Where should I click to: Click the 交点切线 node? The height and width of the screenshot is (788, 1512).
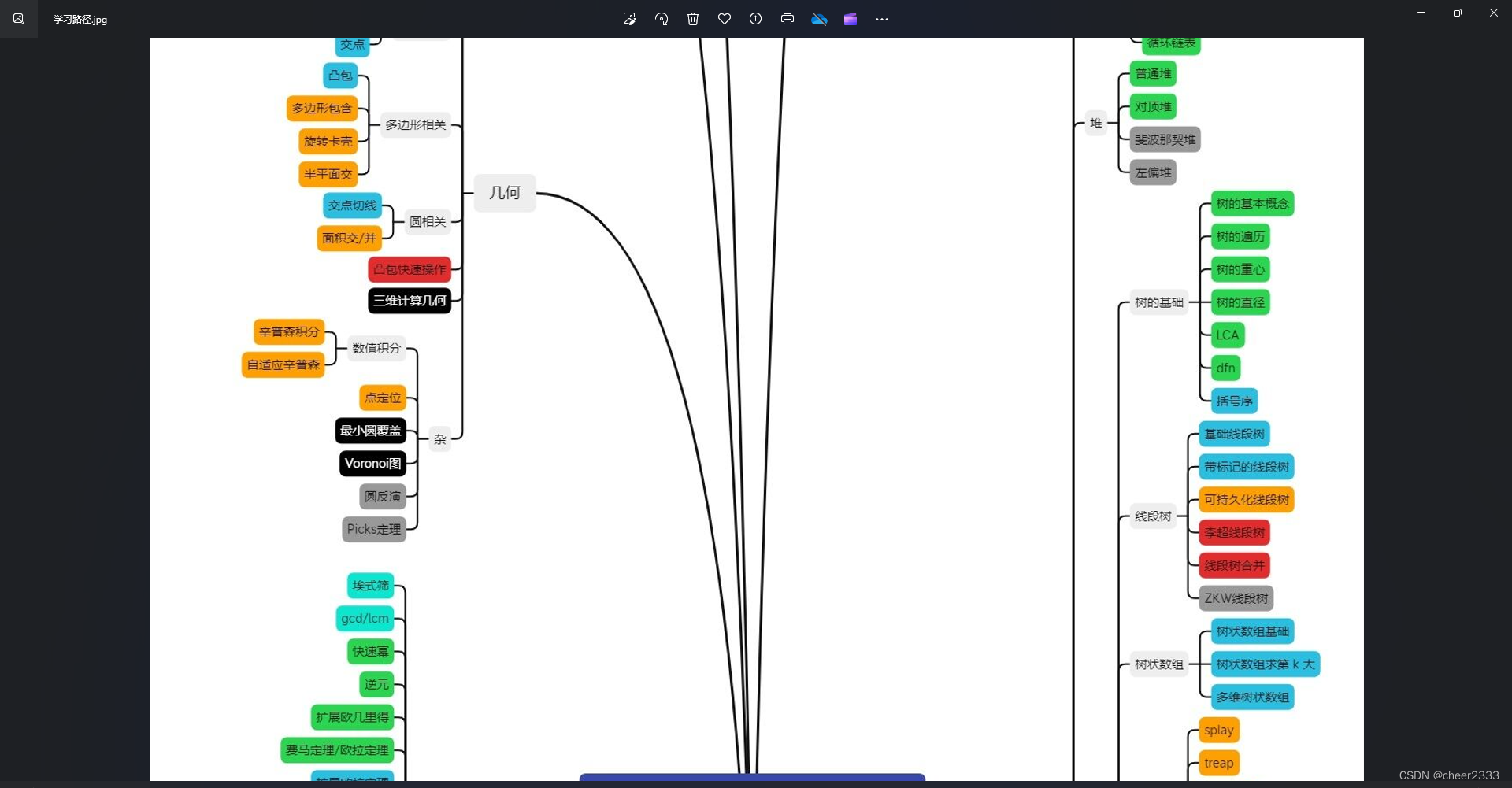click(x=352, y=205)
